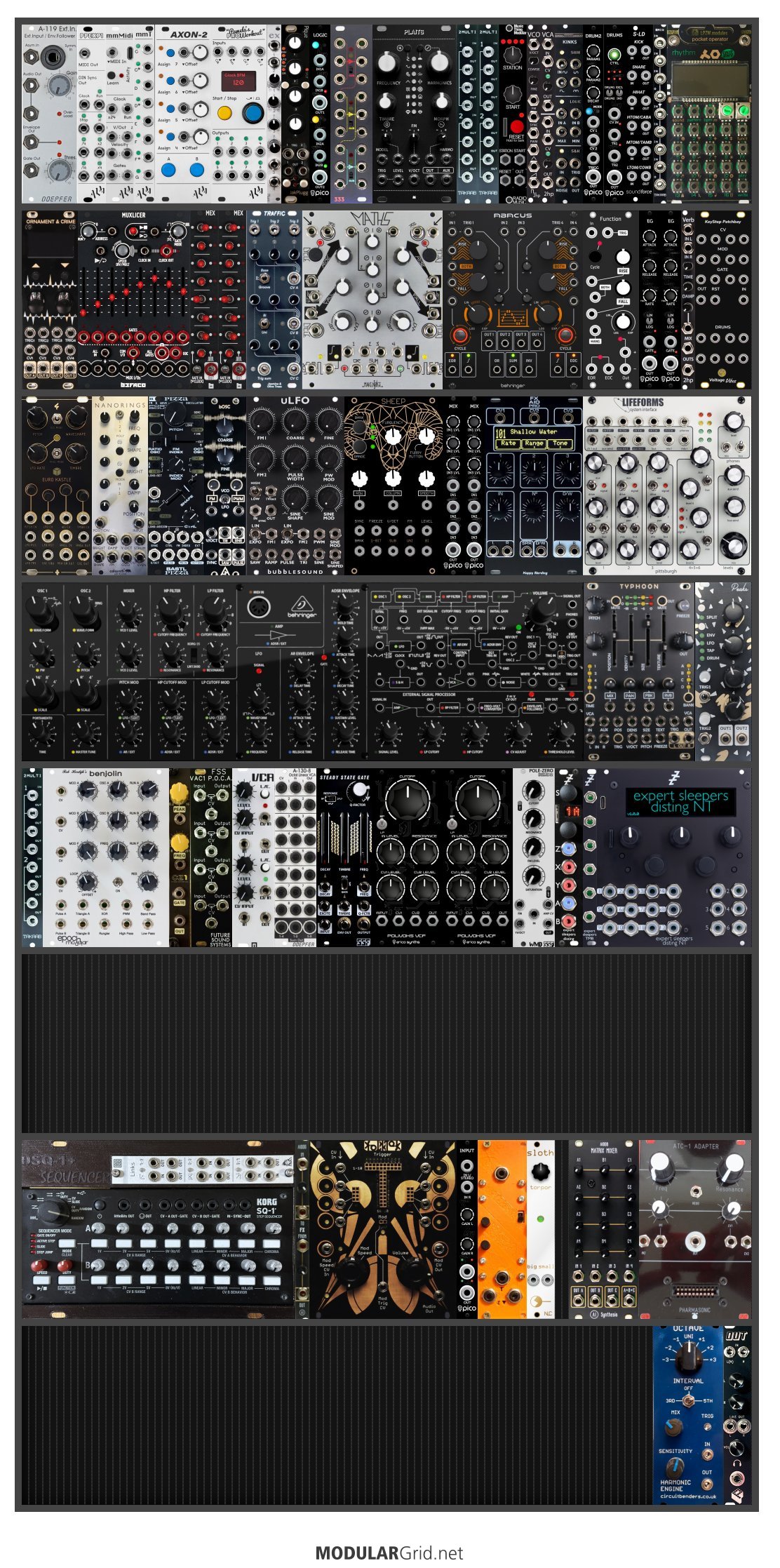Turn the STATION knob on Radio Music

tap(513, 55)
